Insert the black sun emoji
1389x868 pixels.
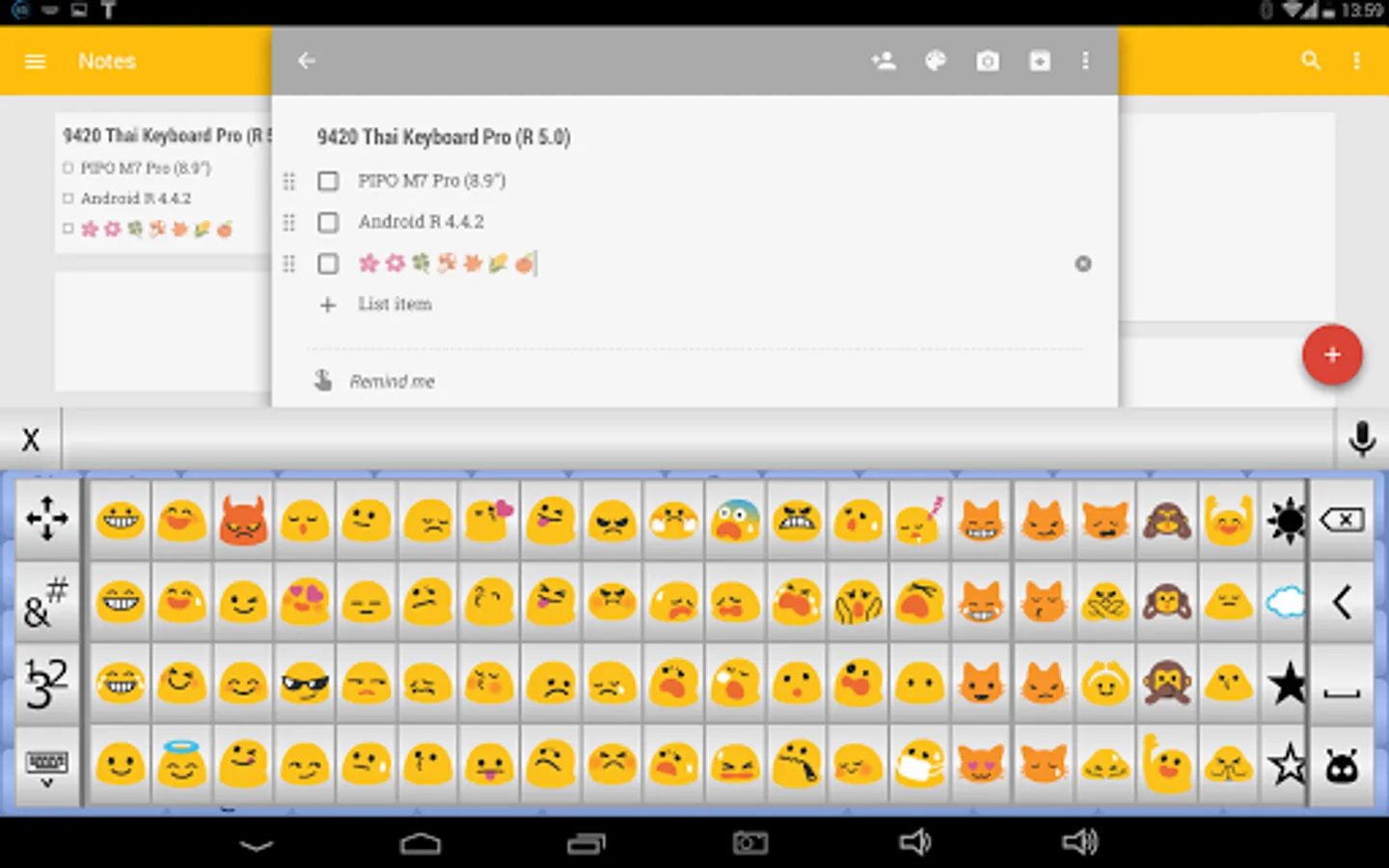[1286, 521]
